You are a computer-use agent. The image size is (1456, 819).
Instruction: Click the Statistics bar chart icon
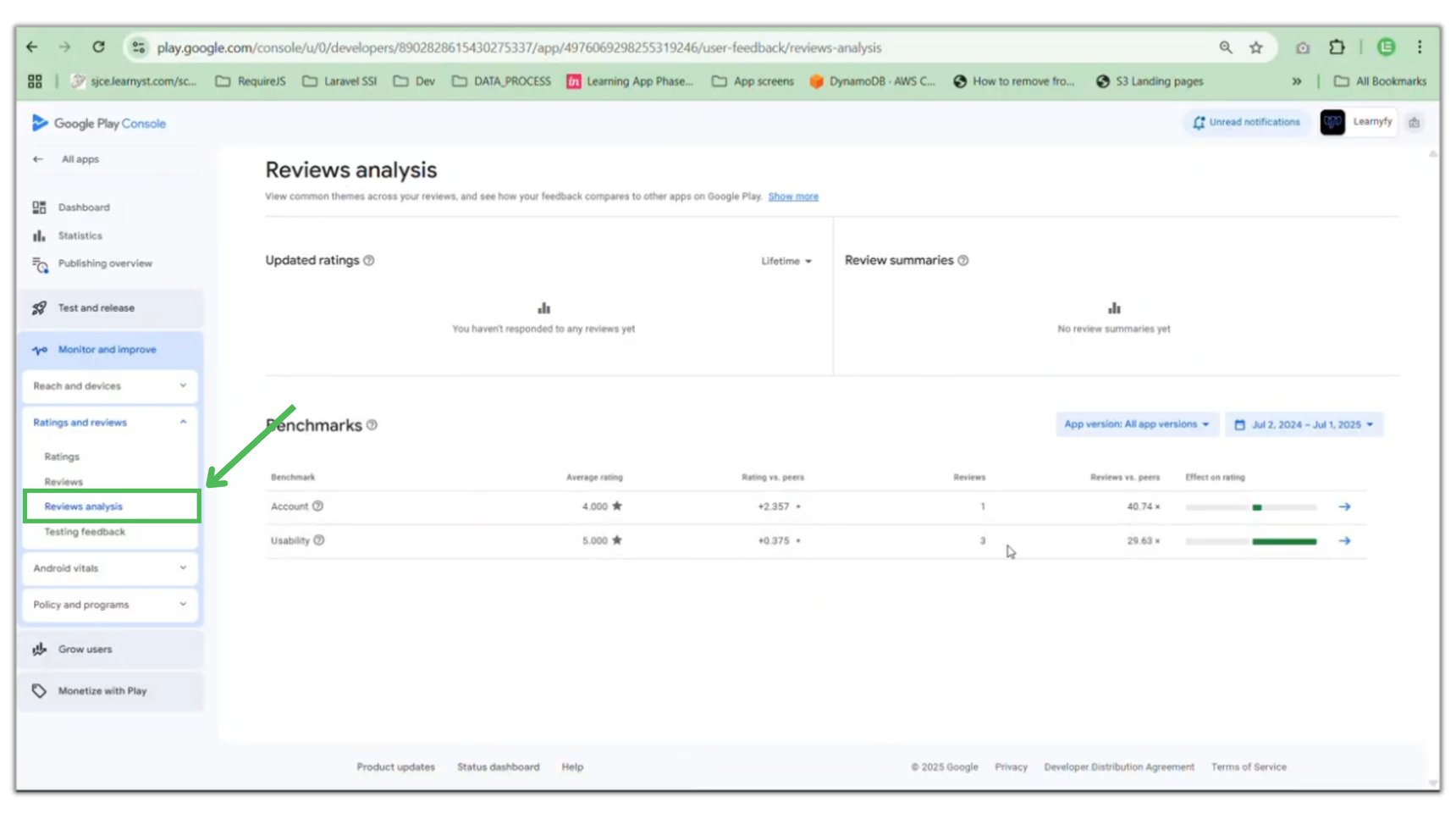tap(39, 235)
